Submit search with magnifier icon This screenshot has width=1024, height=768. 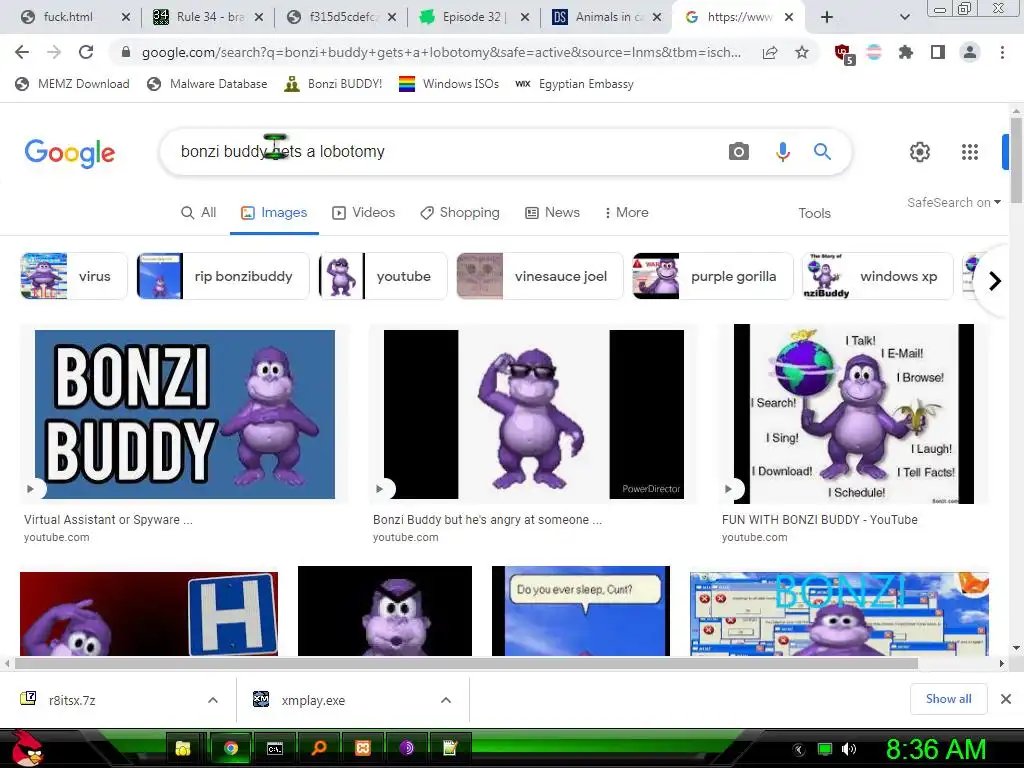coord(822,152)
